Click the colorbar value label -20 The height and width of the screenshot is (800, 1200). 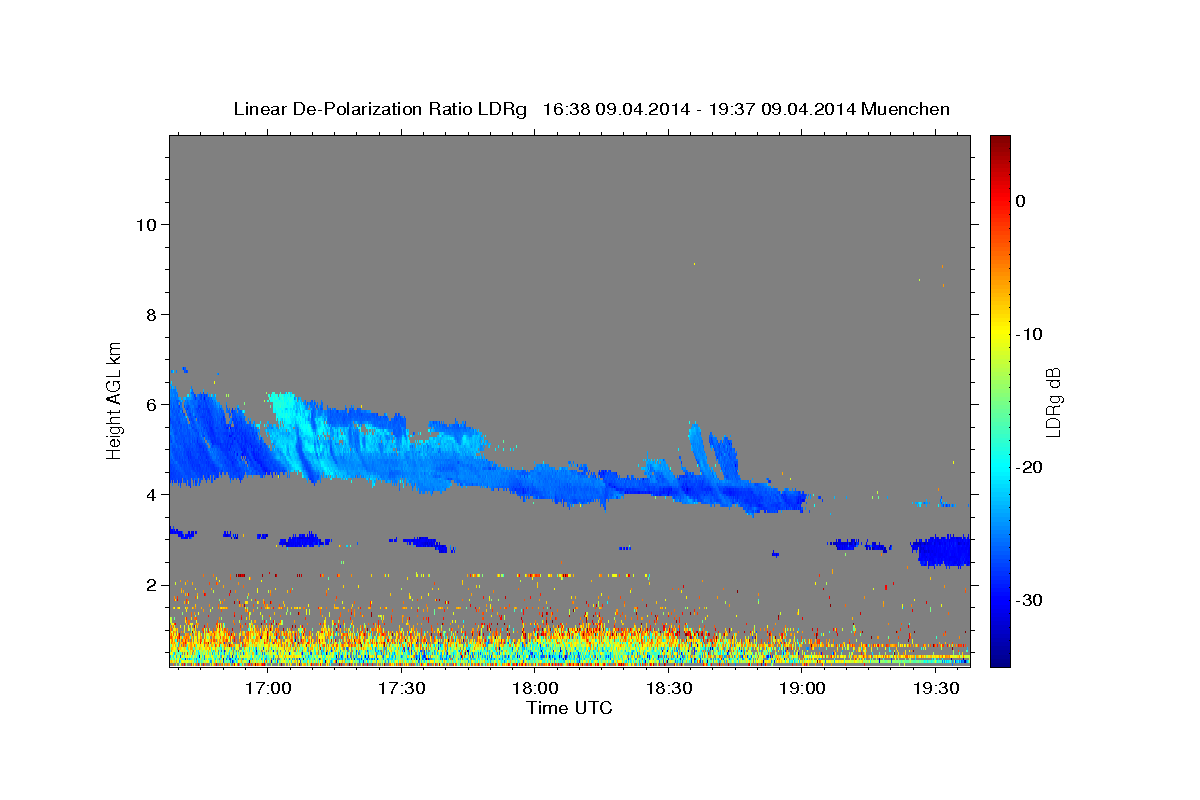(x=1030, y=467)
